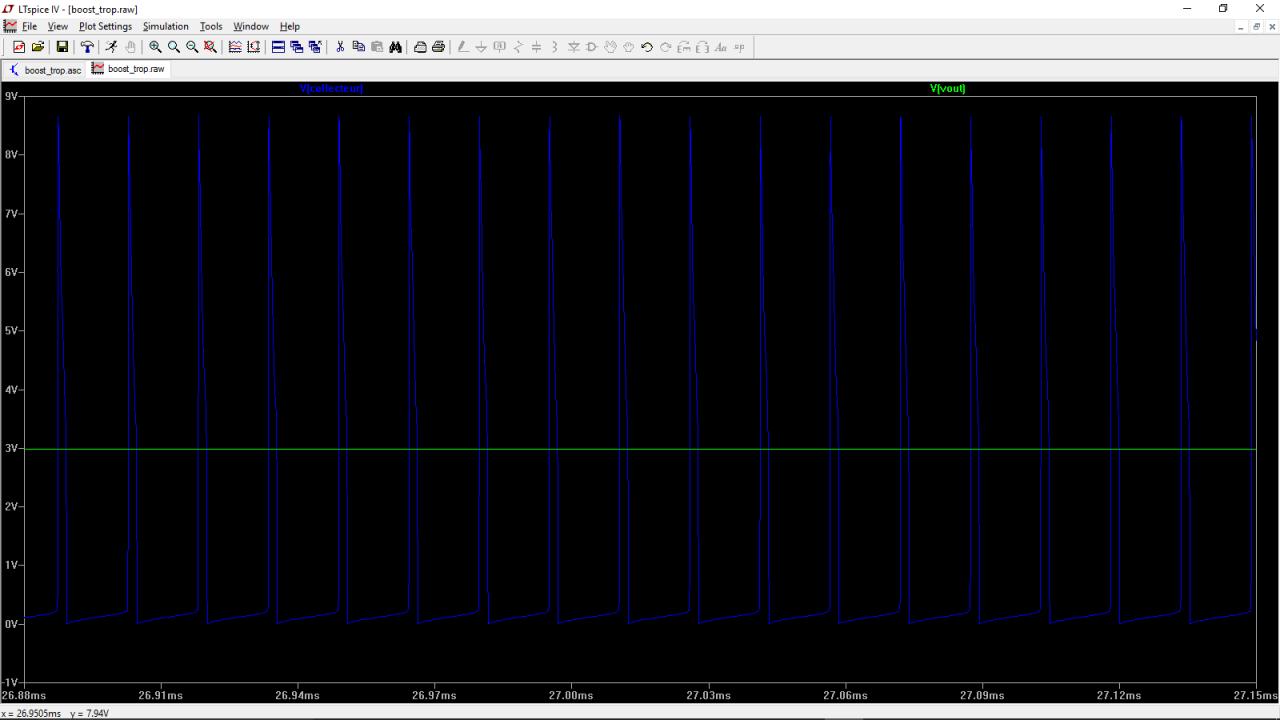1280x720 pixels.
Task: Click the V(collecteur) blue trace label
Action: [x=331, y=89]
